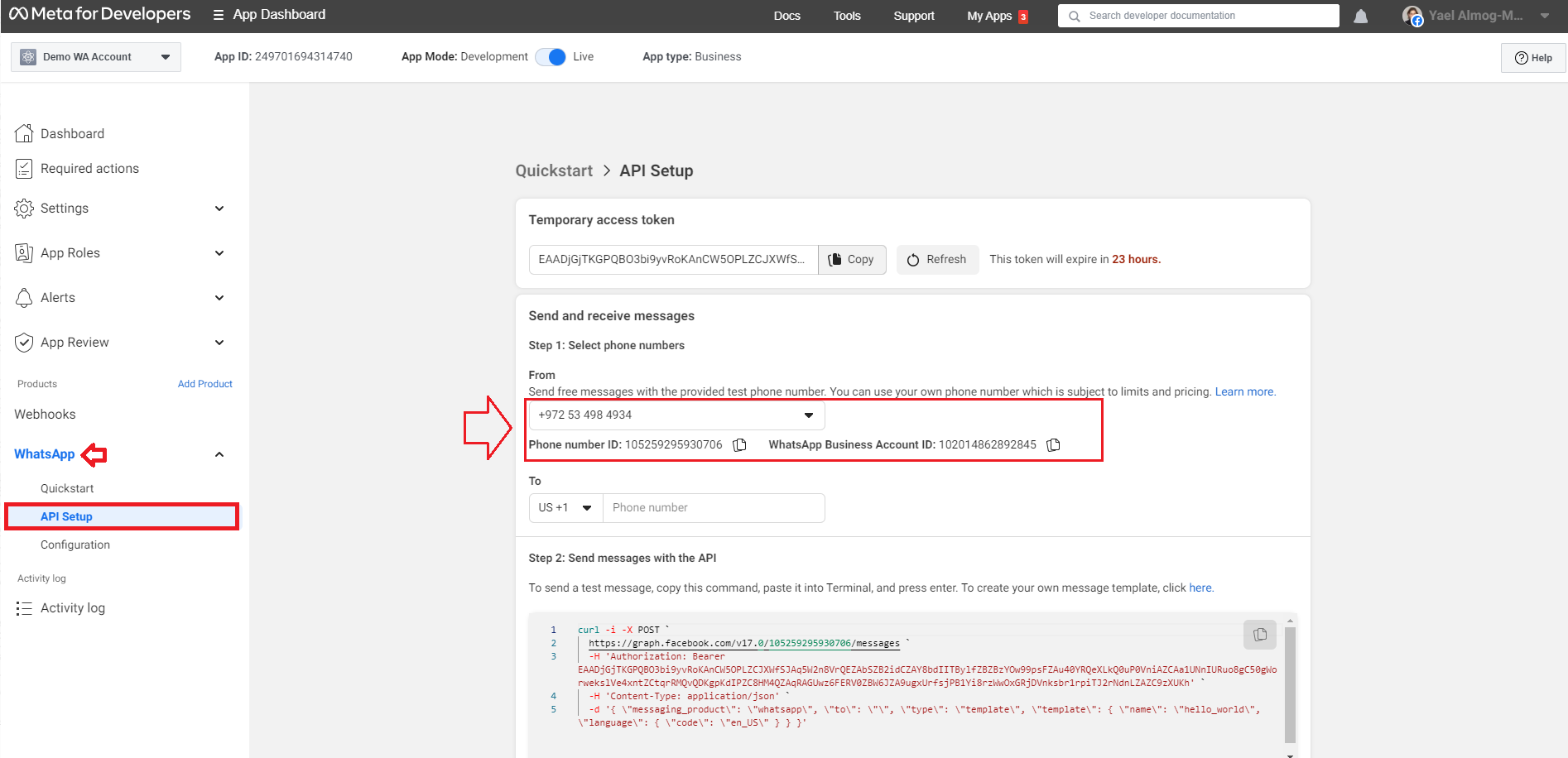Click the temporary access token field

673,260
